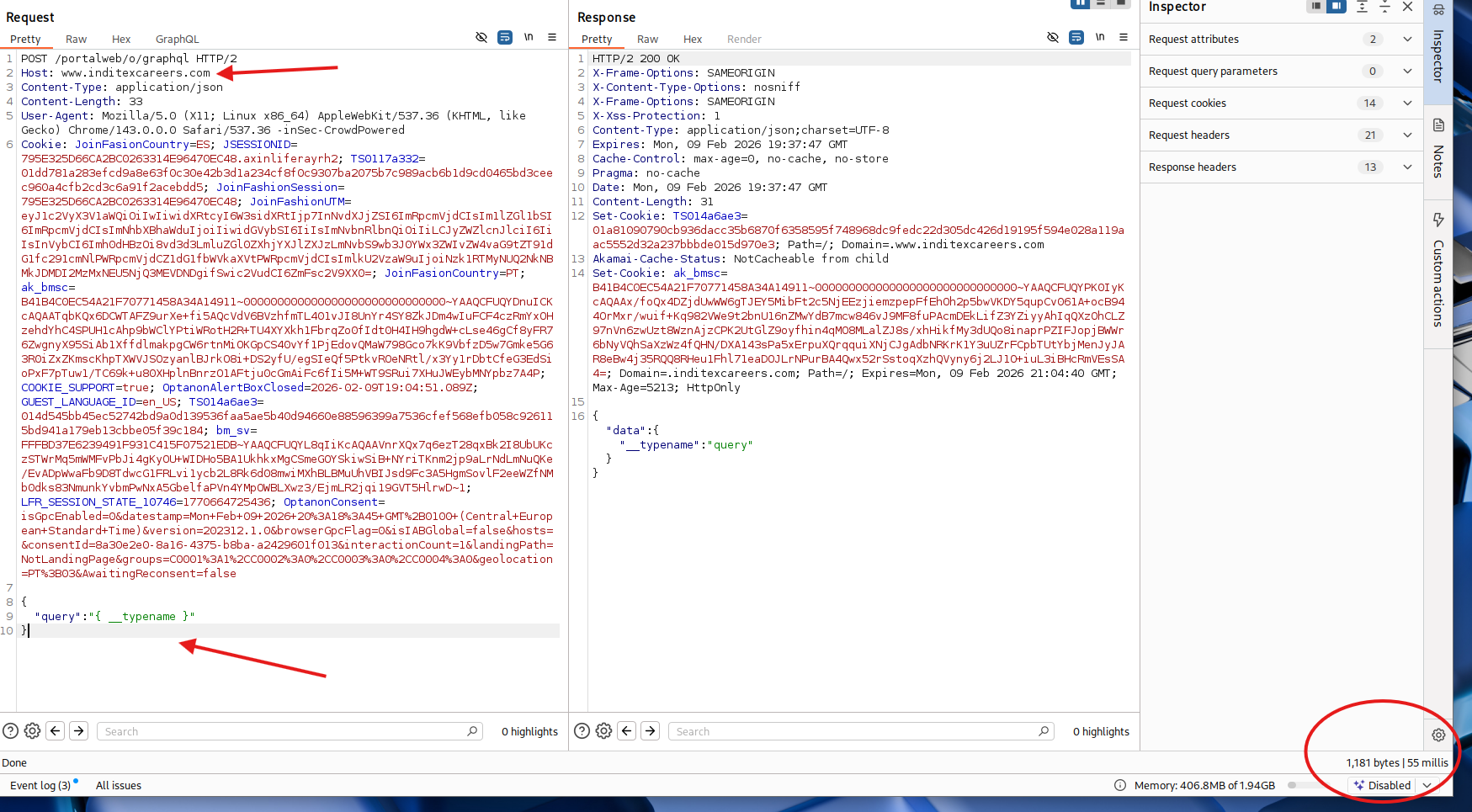Open All issues in the status bar

click(119, 785)
